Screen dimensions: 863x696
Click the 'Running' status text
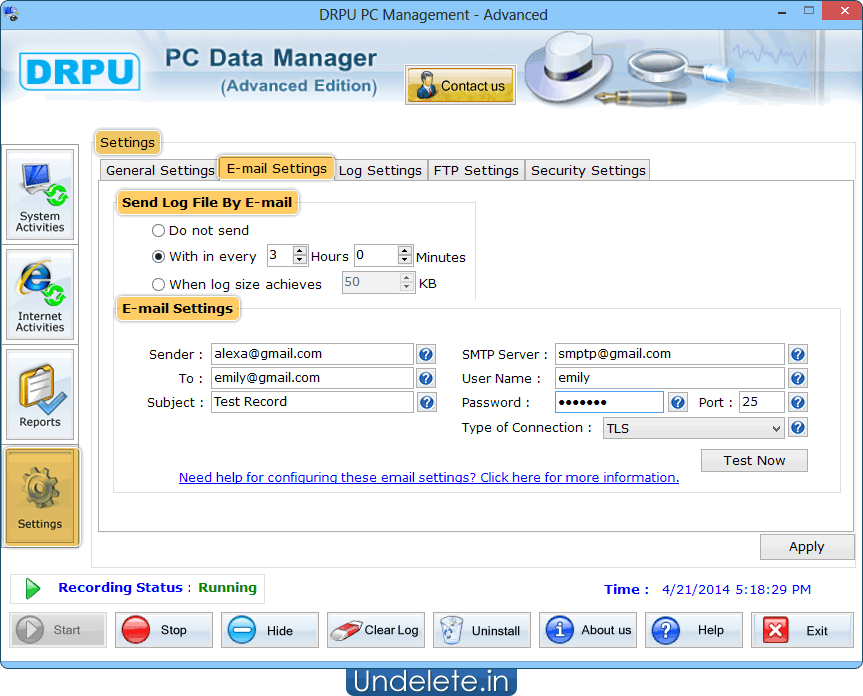(x=227, y=588)
